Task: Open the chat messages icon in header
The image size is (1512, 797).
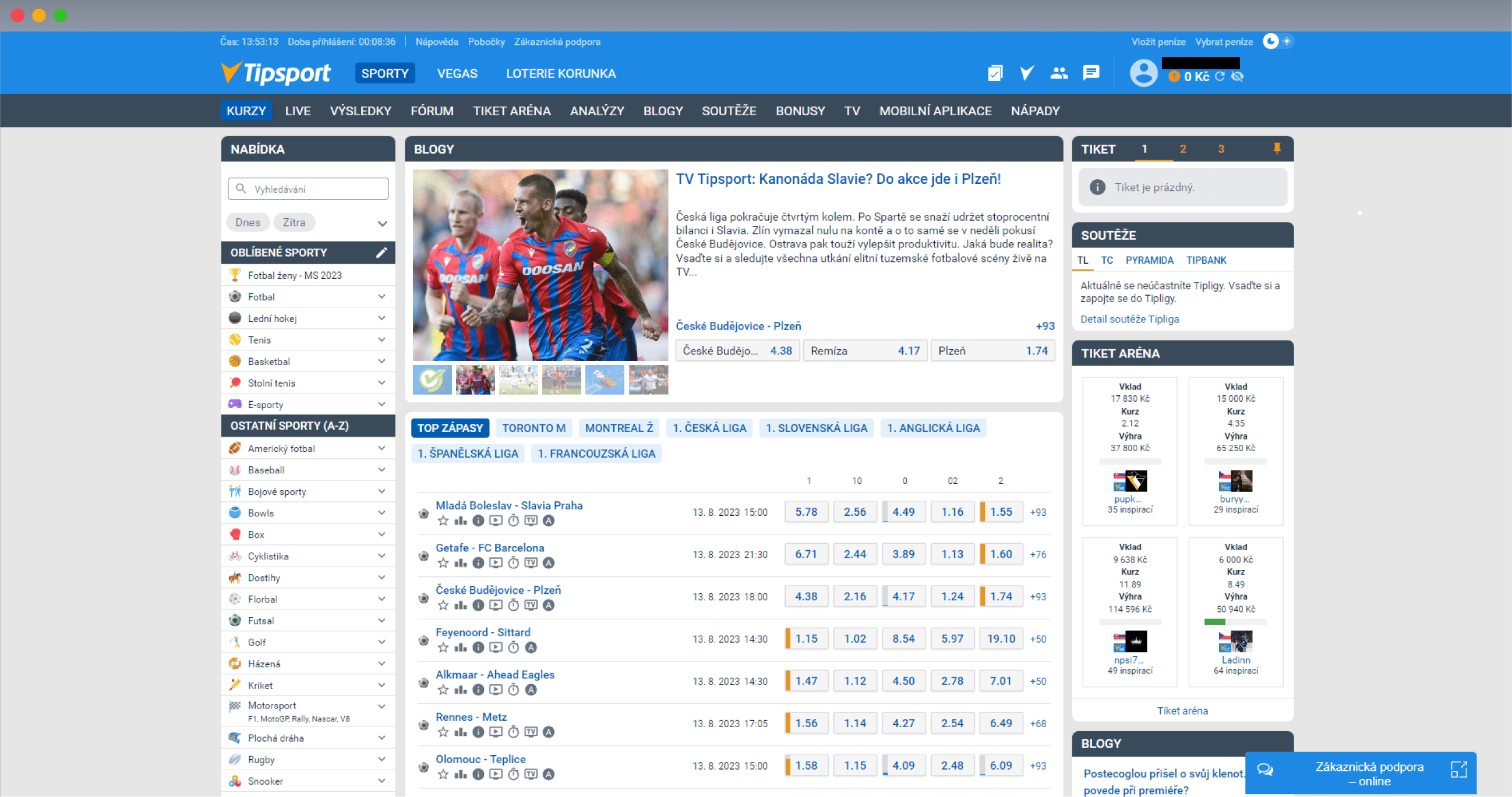Action: 1090,73
